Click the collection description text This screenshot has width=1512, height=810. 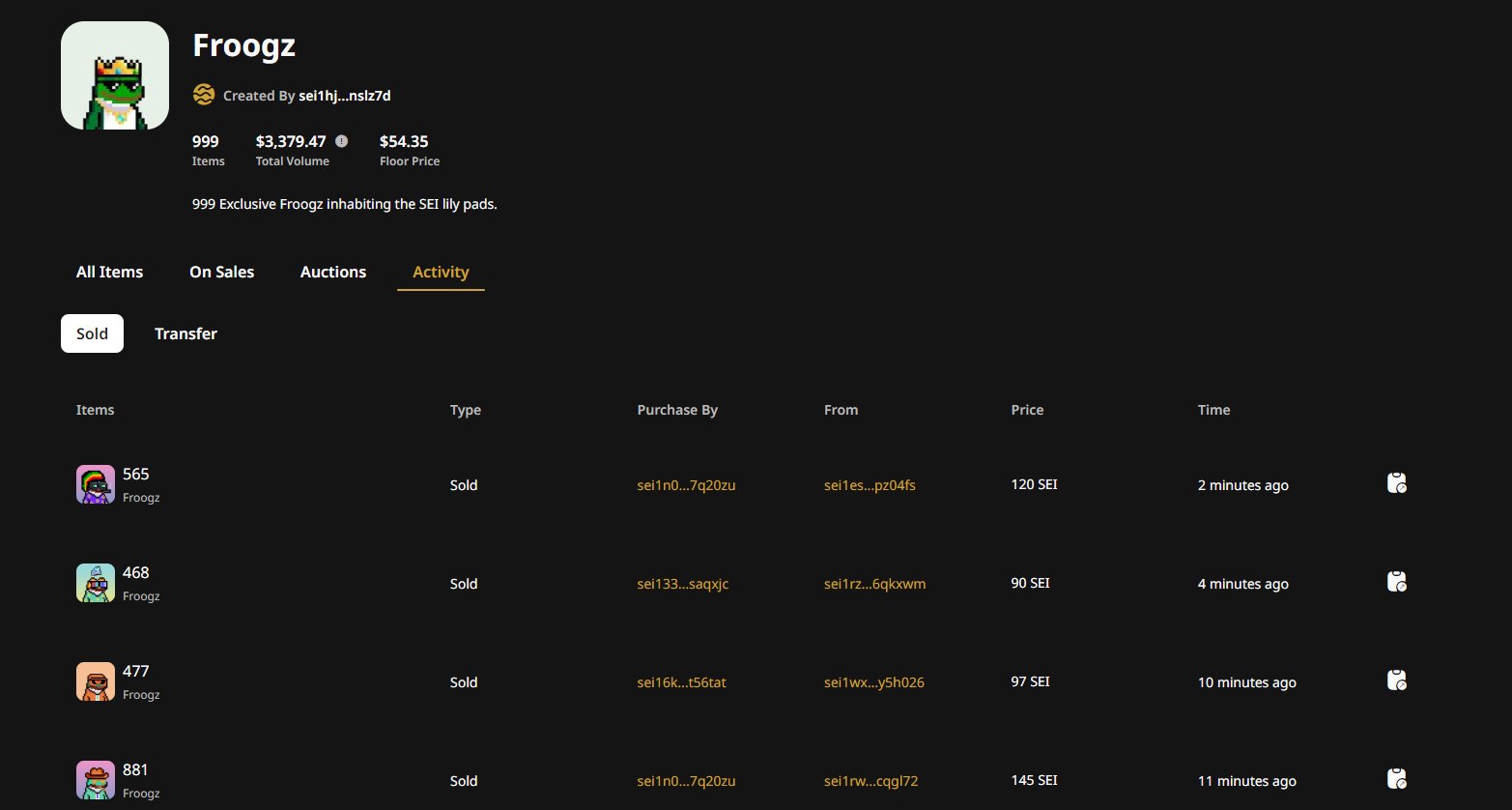tap(345, 204)
